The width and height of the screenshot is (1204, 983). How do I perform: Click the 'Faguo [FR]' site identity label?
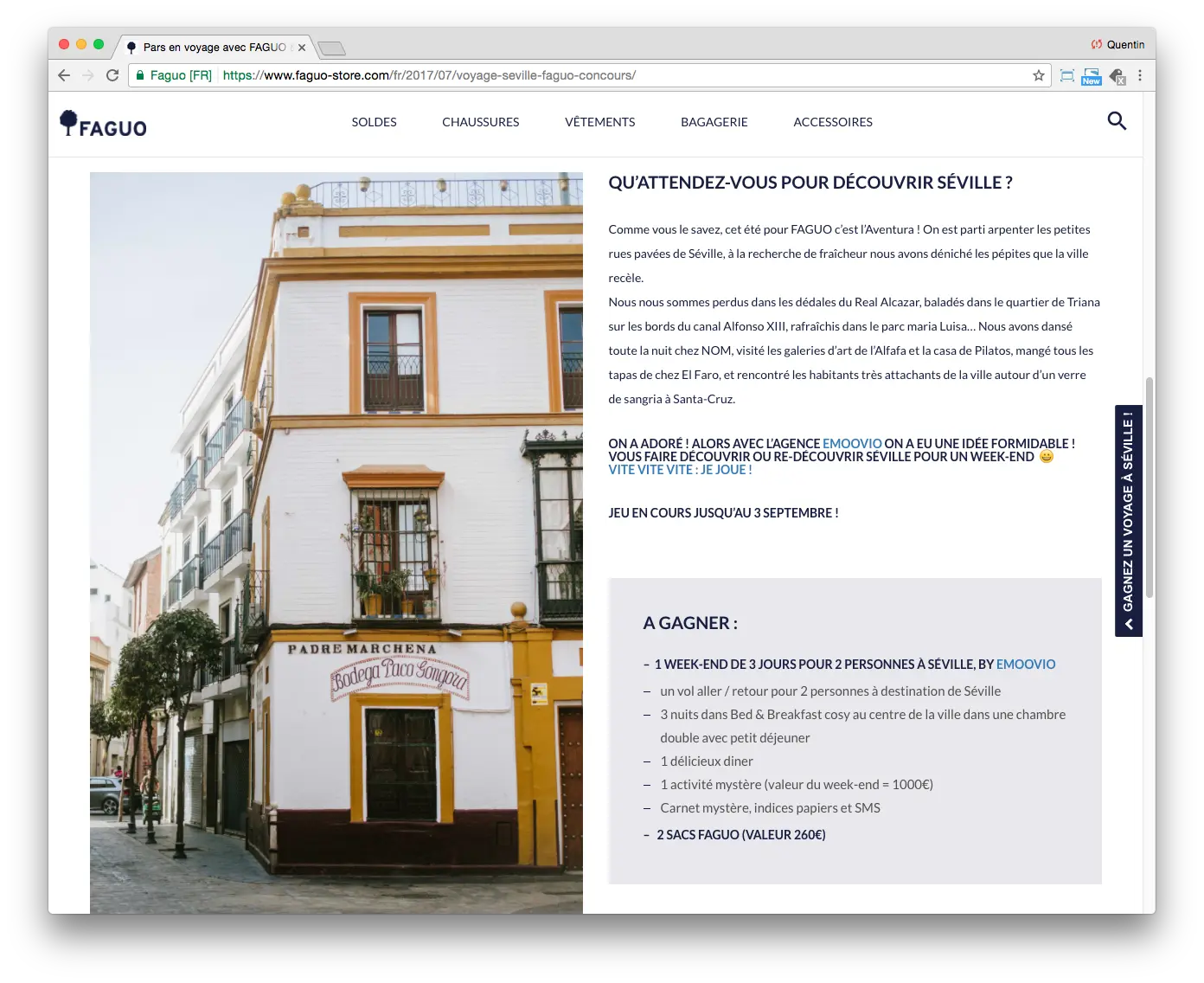(x=181, y=75)
